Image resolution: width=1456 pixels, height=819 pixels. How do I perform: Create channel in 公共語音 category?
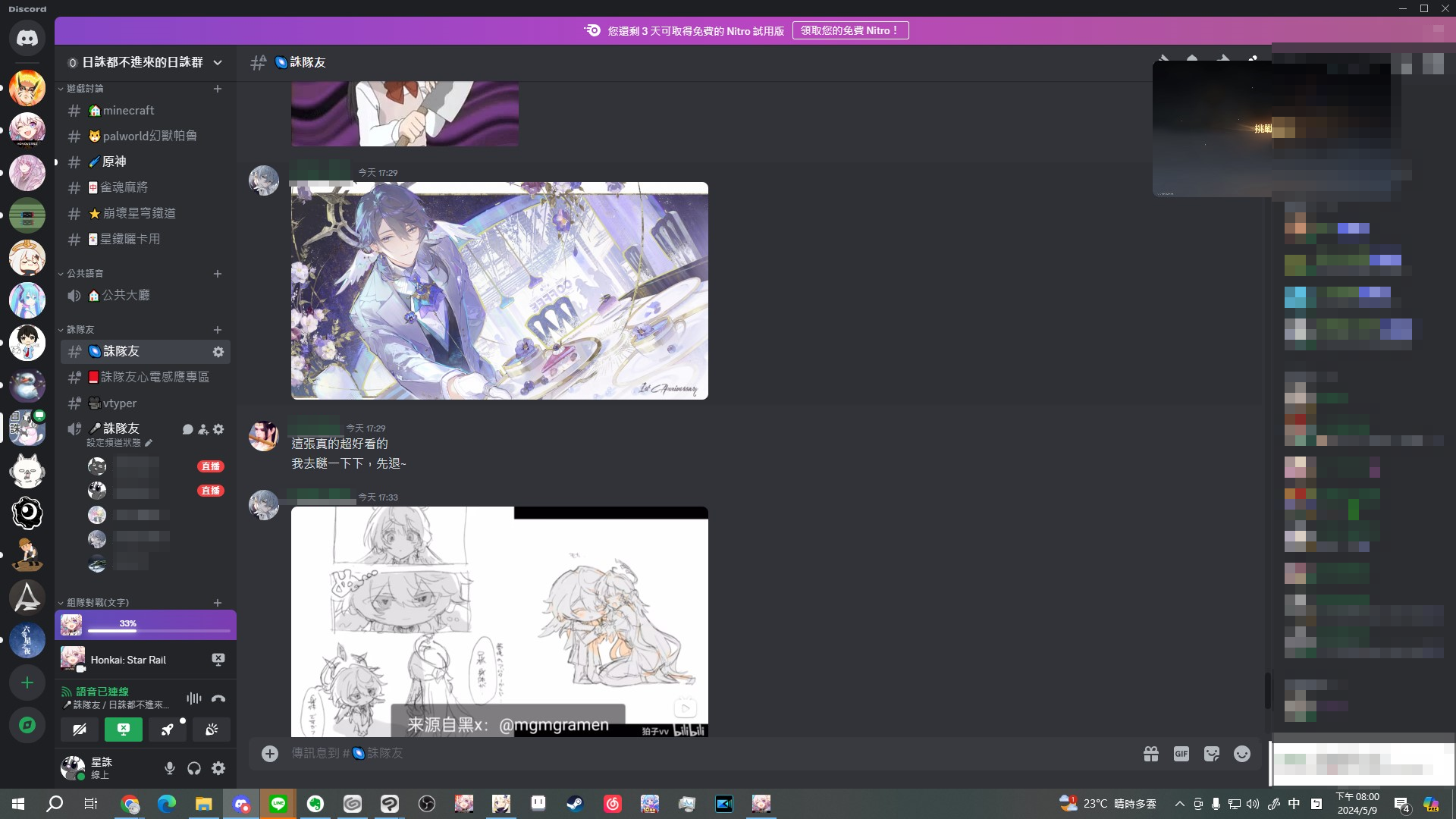pyautogui.click(x=218, y=274)
